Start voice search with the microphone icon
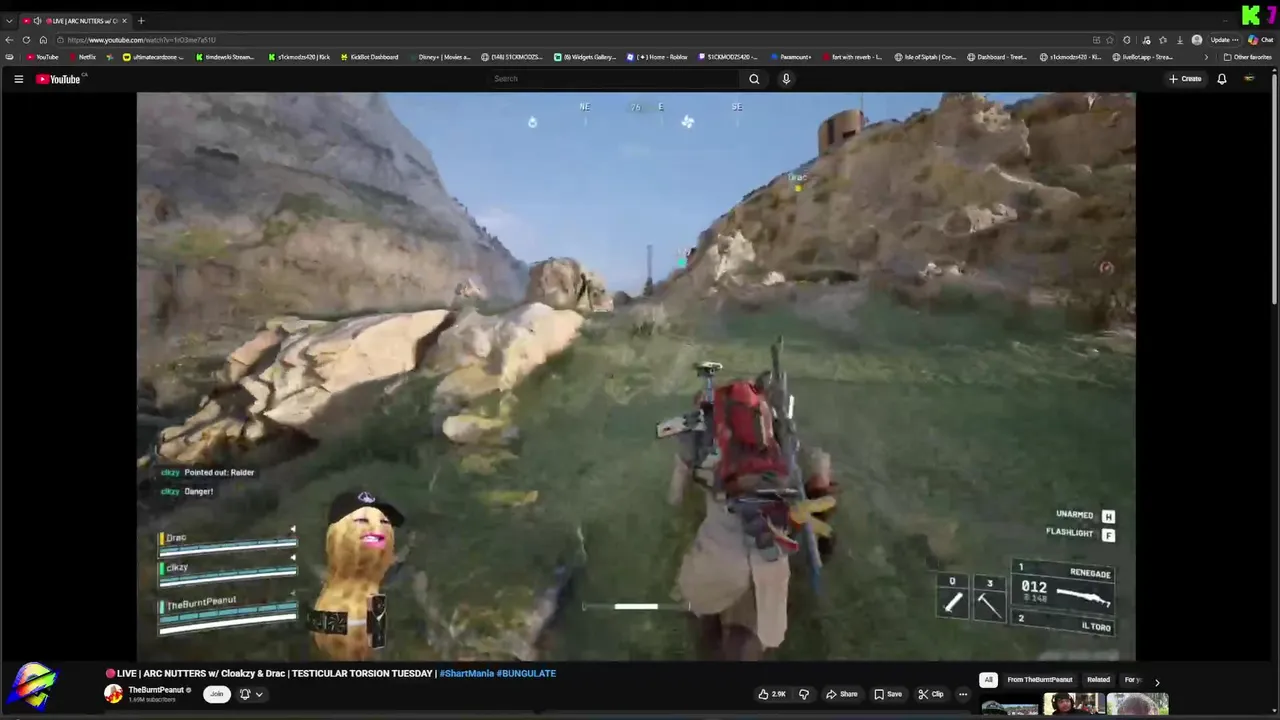This screenshot has height=720, width=1280. (786, 79)
